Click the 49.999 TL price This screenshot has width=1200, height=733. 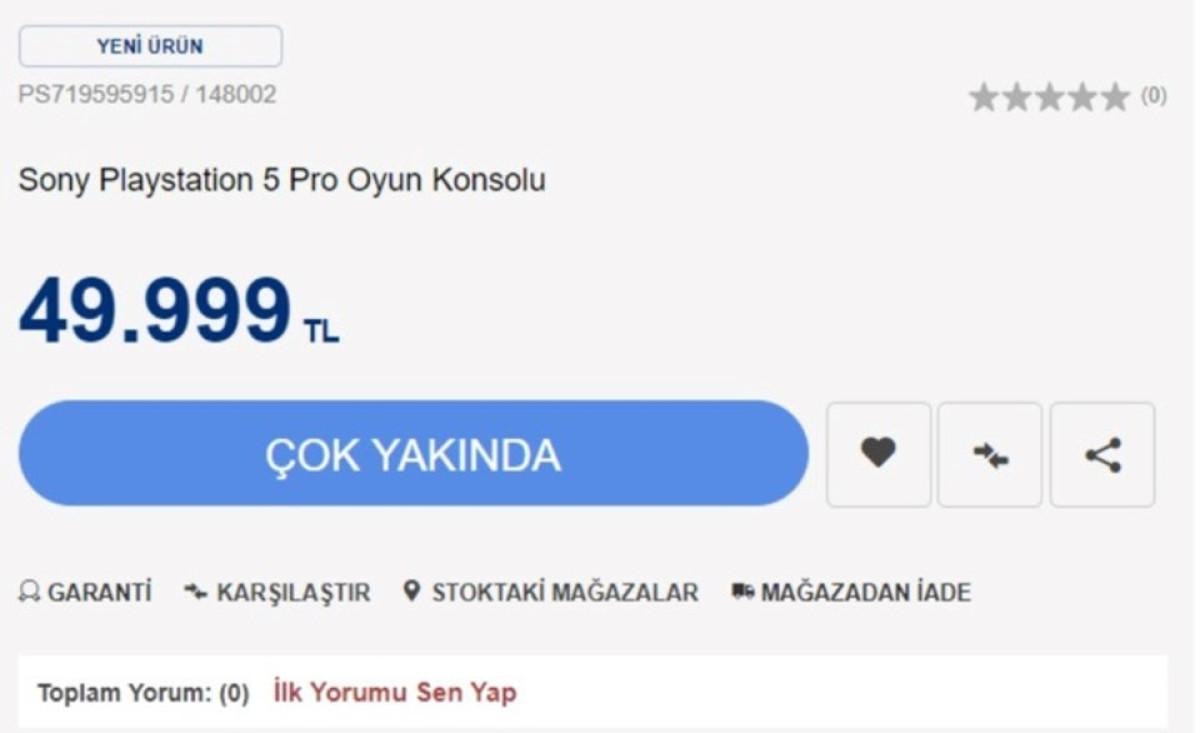[x=179, y=311]
